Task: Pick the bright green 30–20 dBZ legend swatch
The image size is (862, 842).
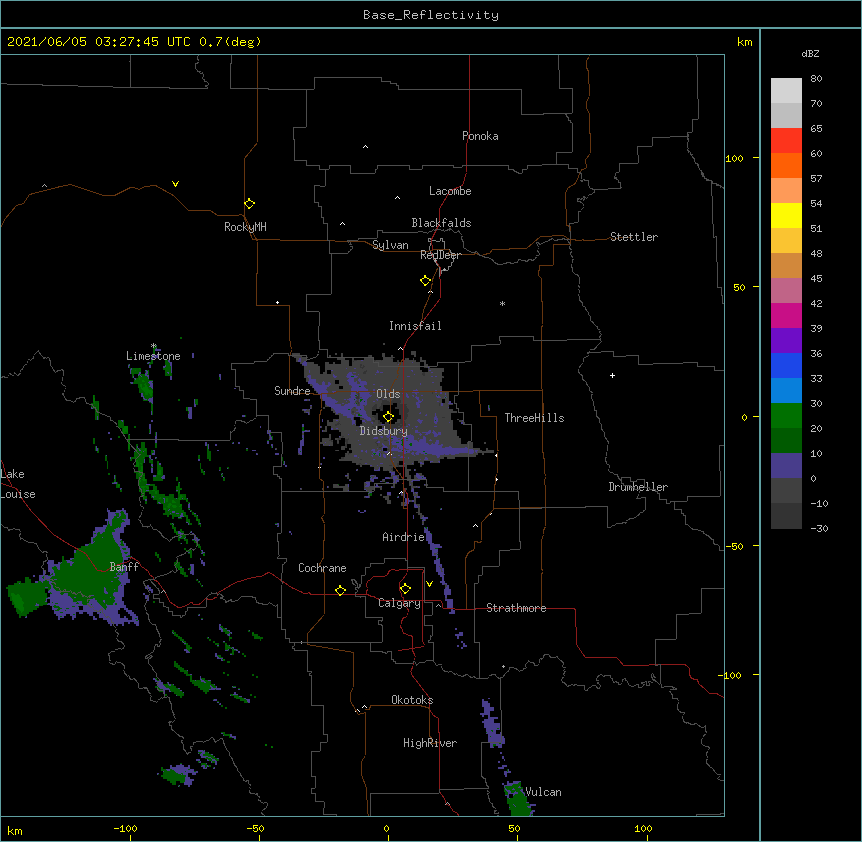Action: 786,416
